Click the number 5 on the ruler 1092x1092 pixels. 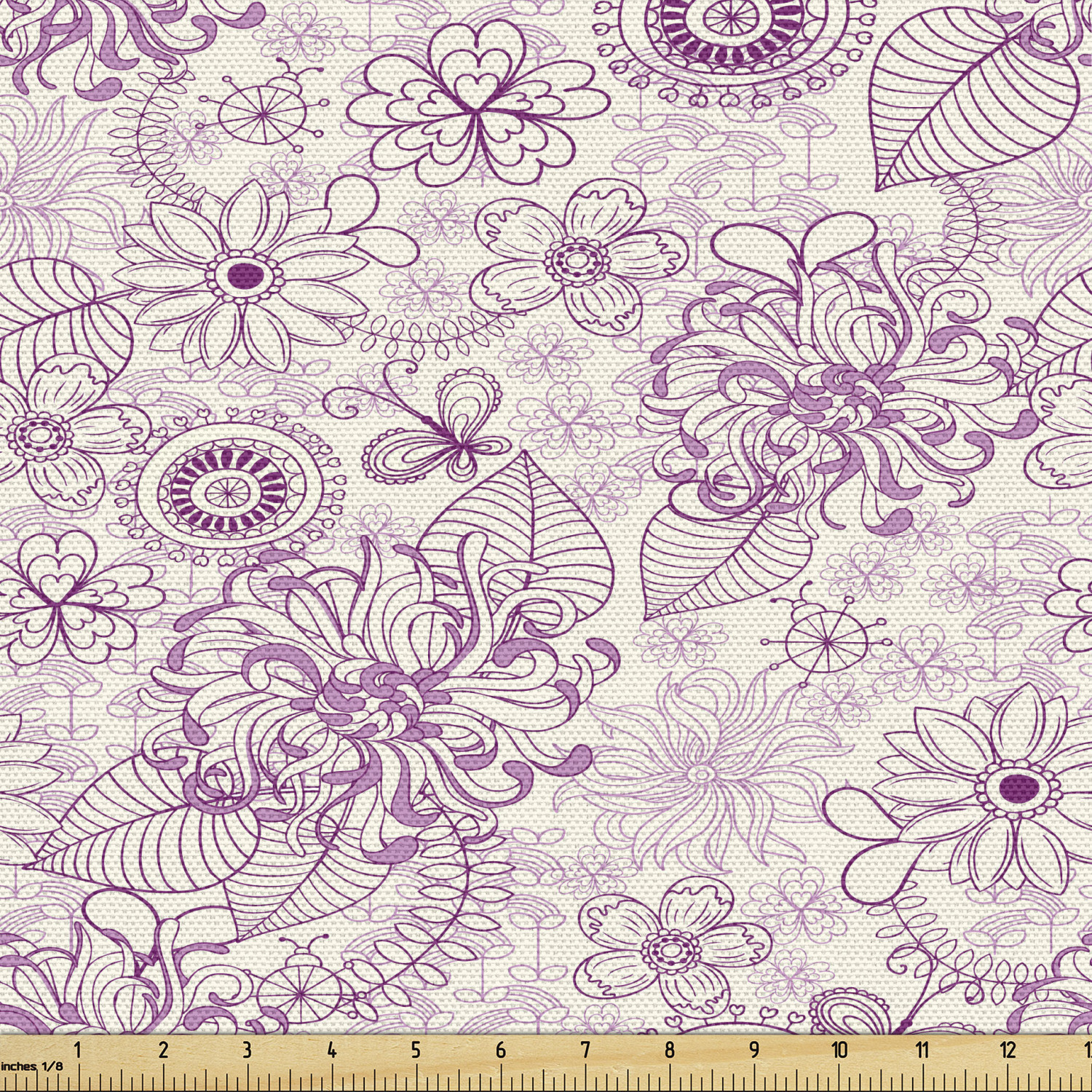pyautogui.click(x=416, y=1050)
